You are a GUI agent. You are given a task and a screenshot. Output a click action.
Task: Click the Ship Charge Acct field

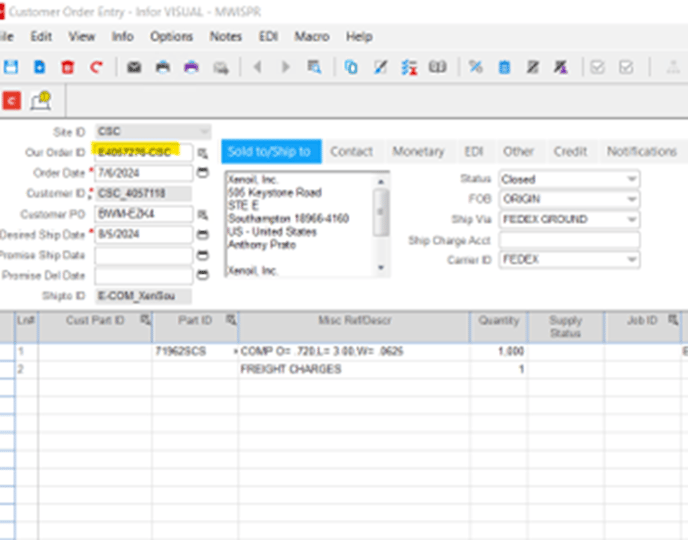[569, 240]
